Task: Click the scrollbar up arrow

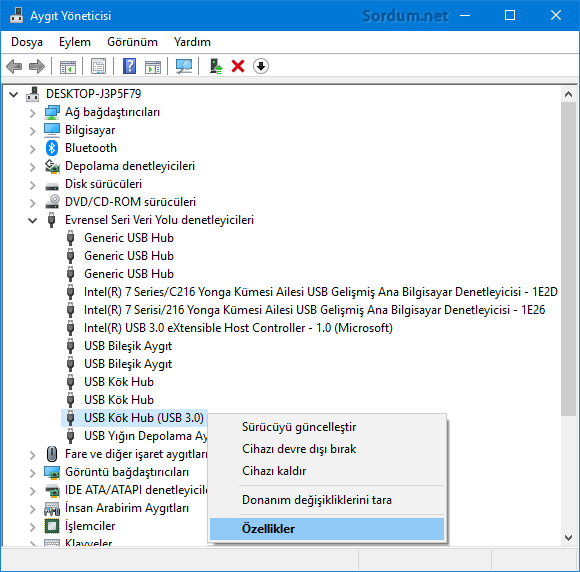Action: point(569,94)
